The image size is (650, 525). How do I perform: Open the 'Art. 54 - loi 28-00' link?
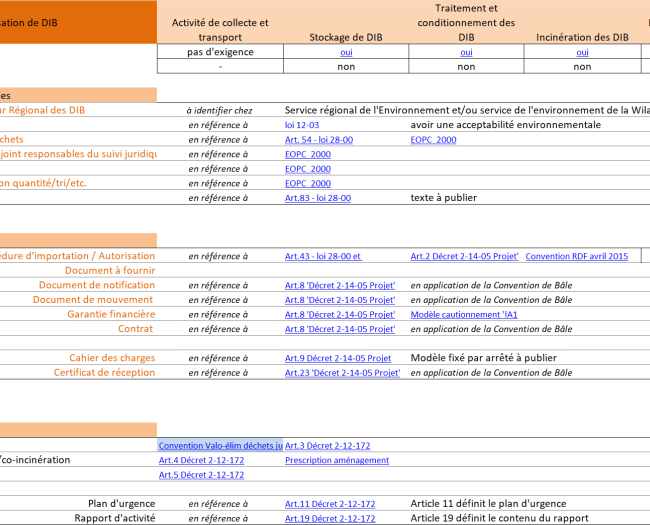point(318,140)
